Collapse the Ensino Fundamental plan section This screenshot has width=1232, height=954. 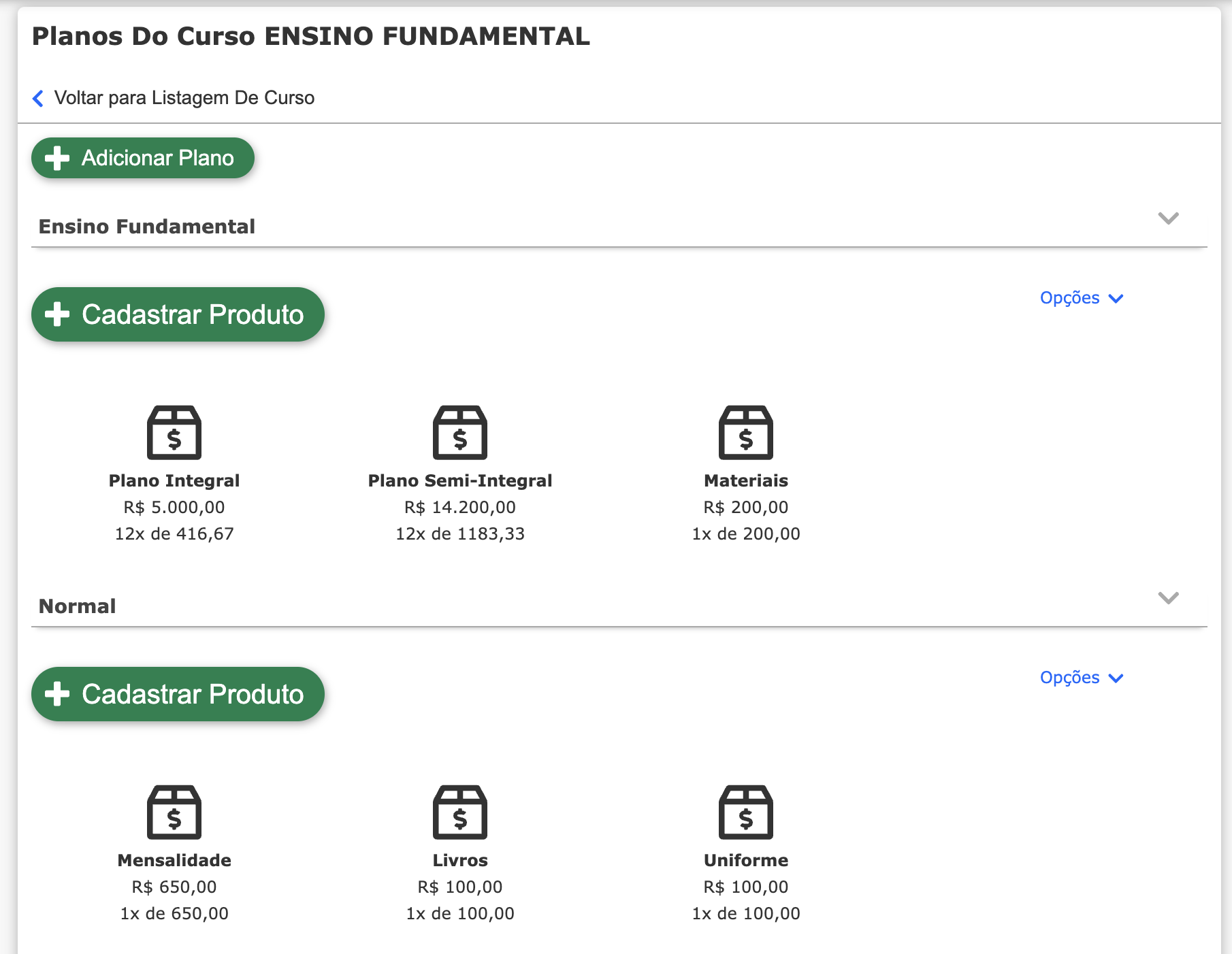coord(1168,218)
